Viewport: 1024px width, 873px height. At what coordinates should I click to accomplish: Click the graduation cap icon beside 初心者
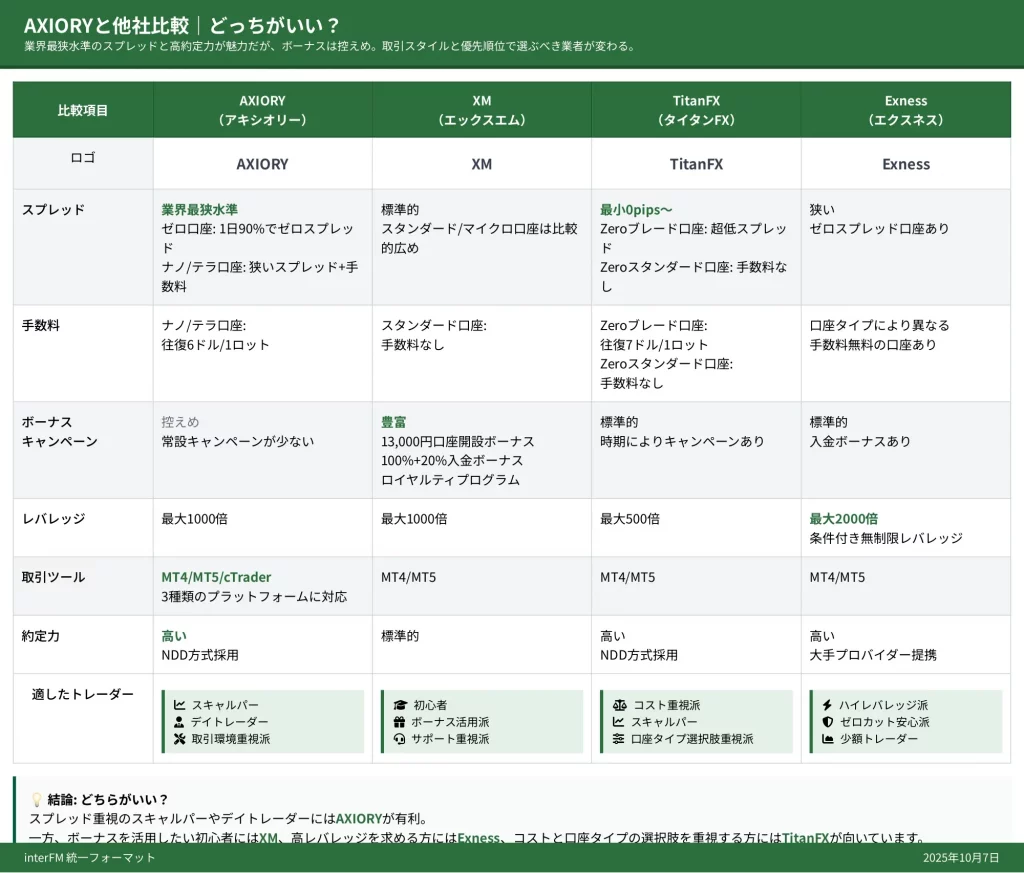point(400,705)
